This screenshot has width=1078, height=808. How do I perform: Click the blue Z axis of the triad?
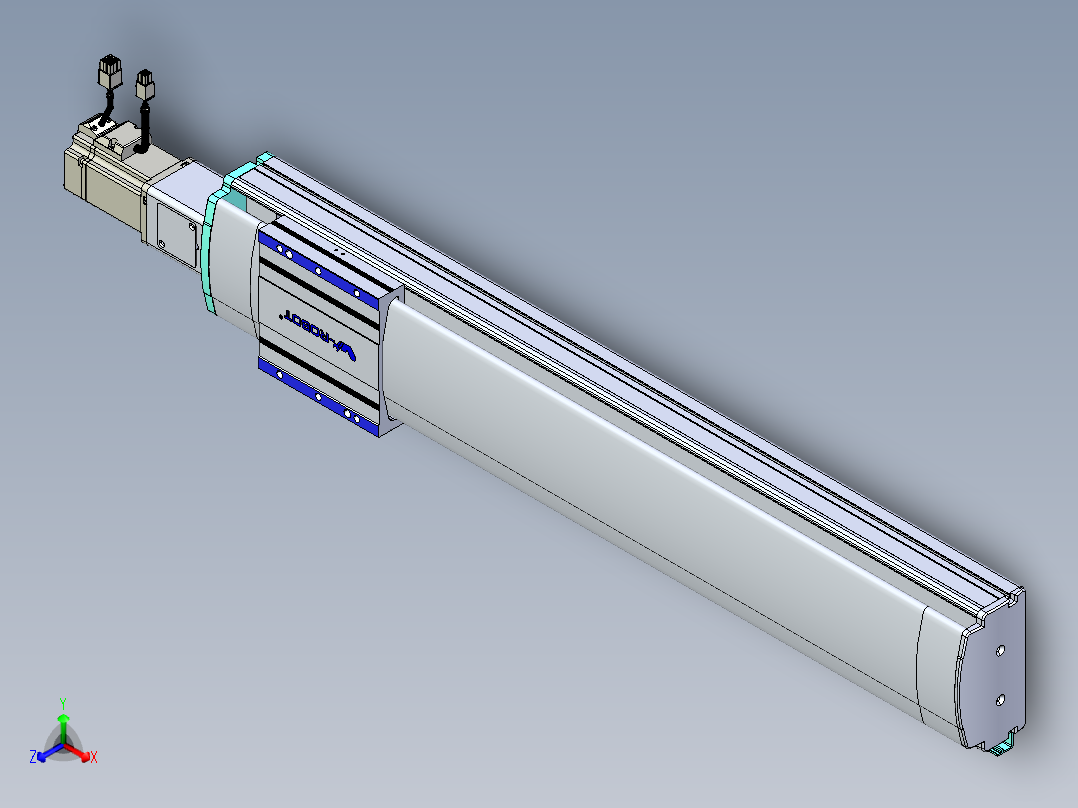tap(50, 752)
